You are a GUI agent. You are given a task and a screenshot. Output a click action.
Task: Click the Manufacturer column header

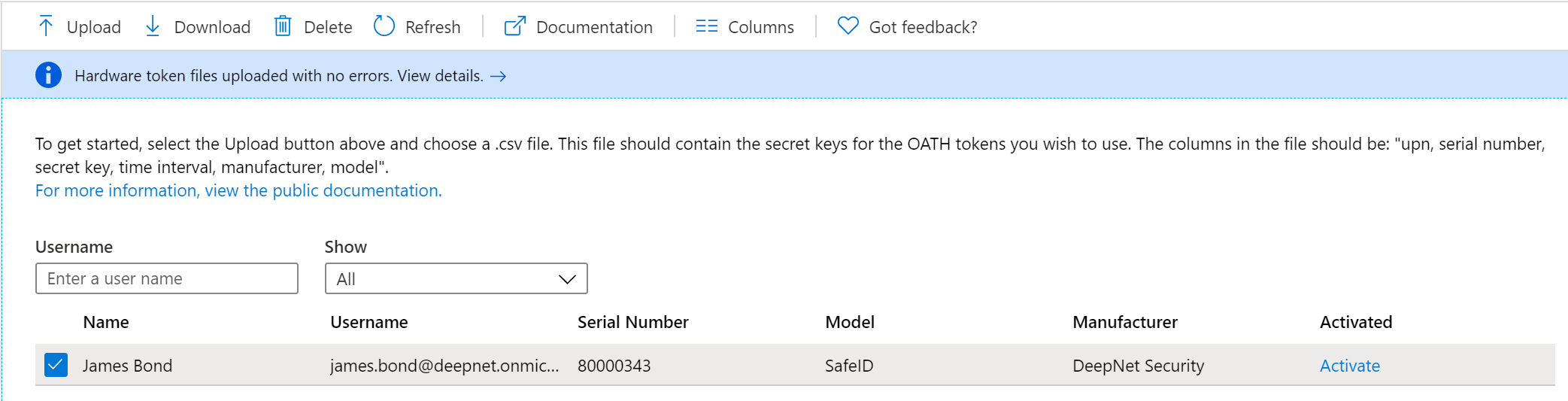tap(1124, 323)
